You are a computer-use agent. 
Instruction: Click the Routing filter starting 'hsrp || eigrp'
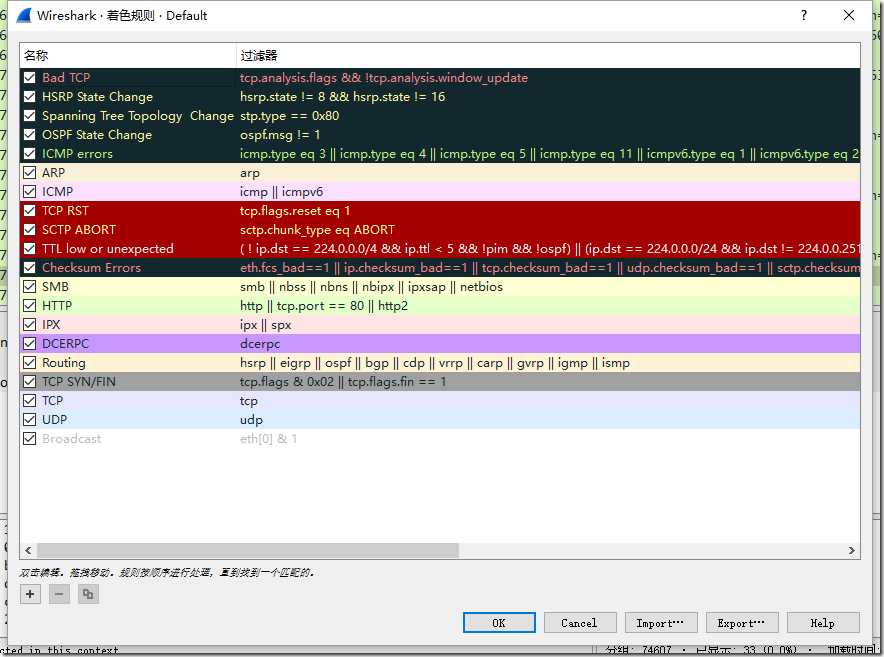point(435,363)
